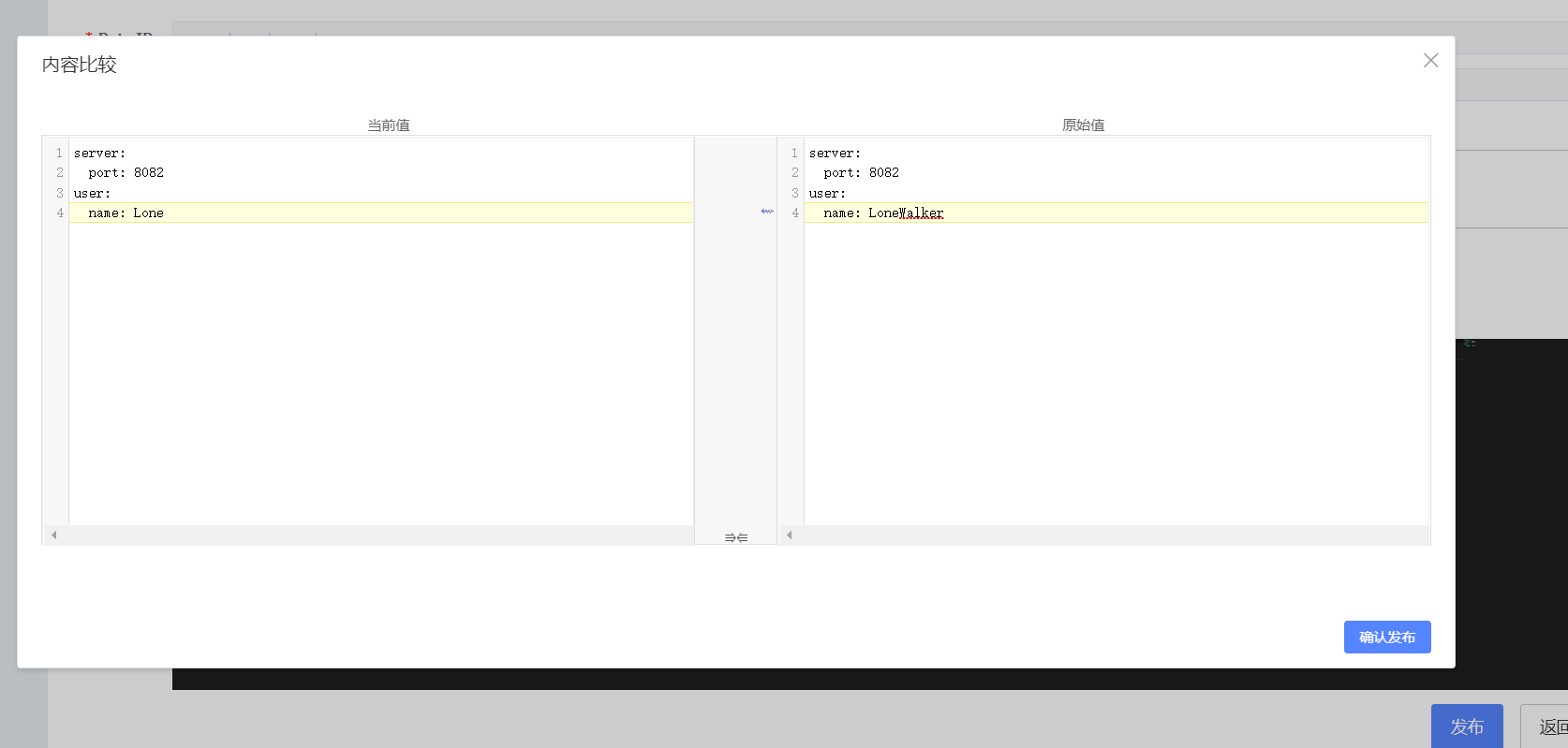Screen dimensions: 1568x748
Task: Close the 内容比较 dialog
Action: coord(1430,61)
